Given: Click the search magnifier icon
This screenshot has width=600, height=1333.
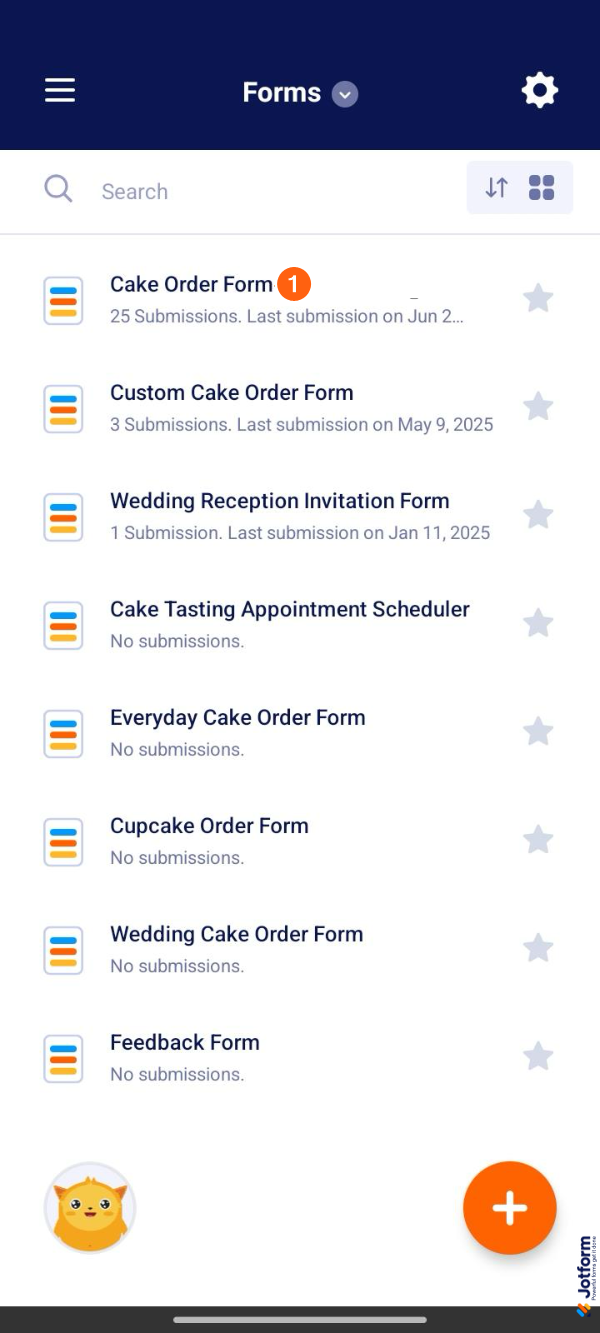Looking at the screenshot, I should click(58, 189).
